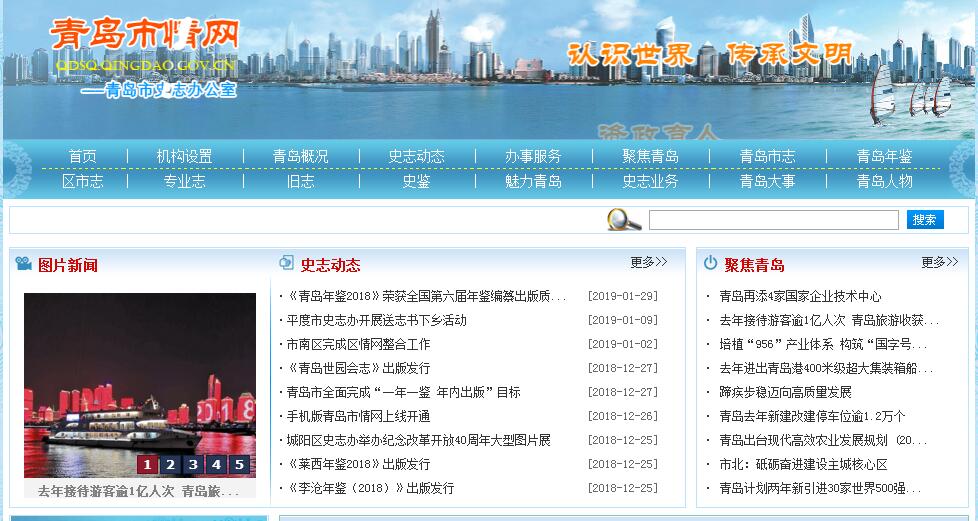978x521 pixels.
Task: Click the search text input field
Action: pos(773,220)
